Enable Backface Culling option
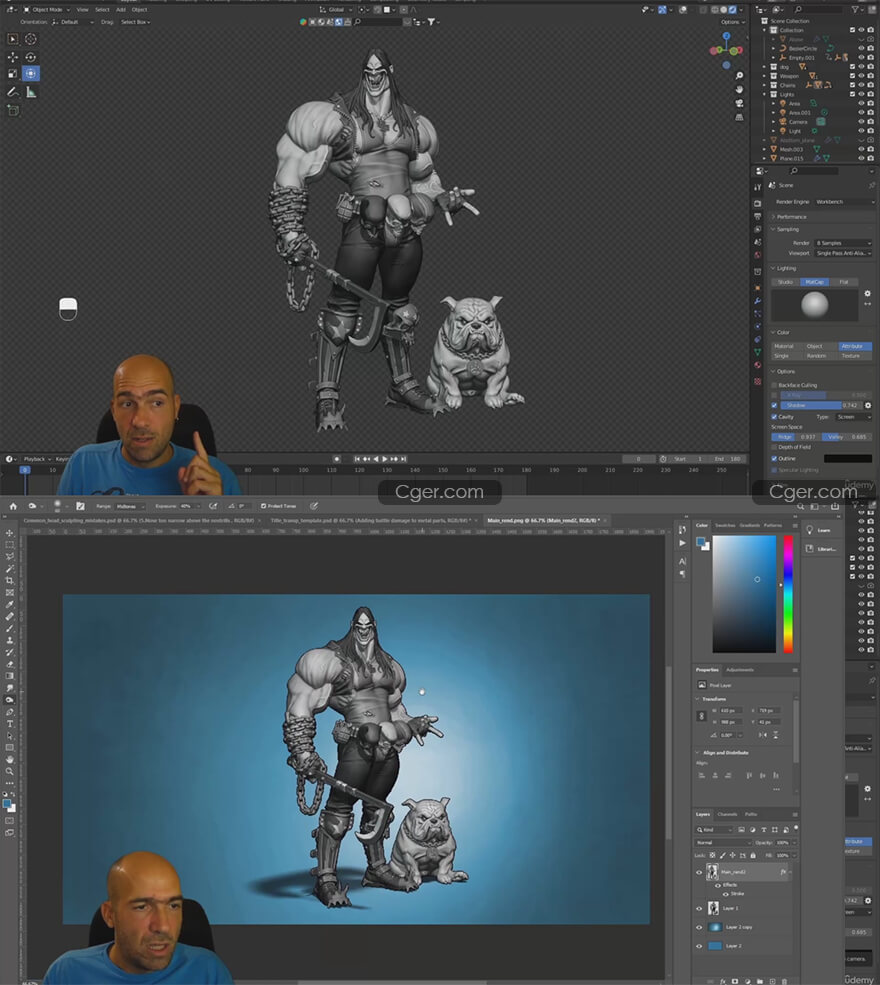The image size is (880, 985). pos(774,385)
